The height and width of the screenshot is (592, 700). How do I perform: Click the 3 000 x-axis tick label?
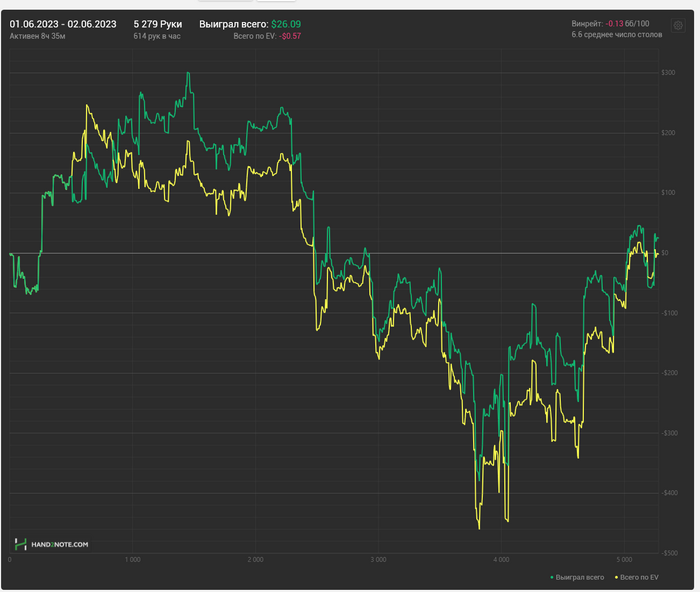(x=378, y=560)
